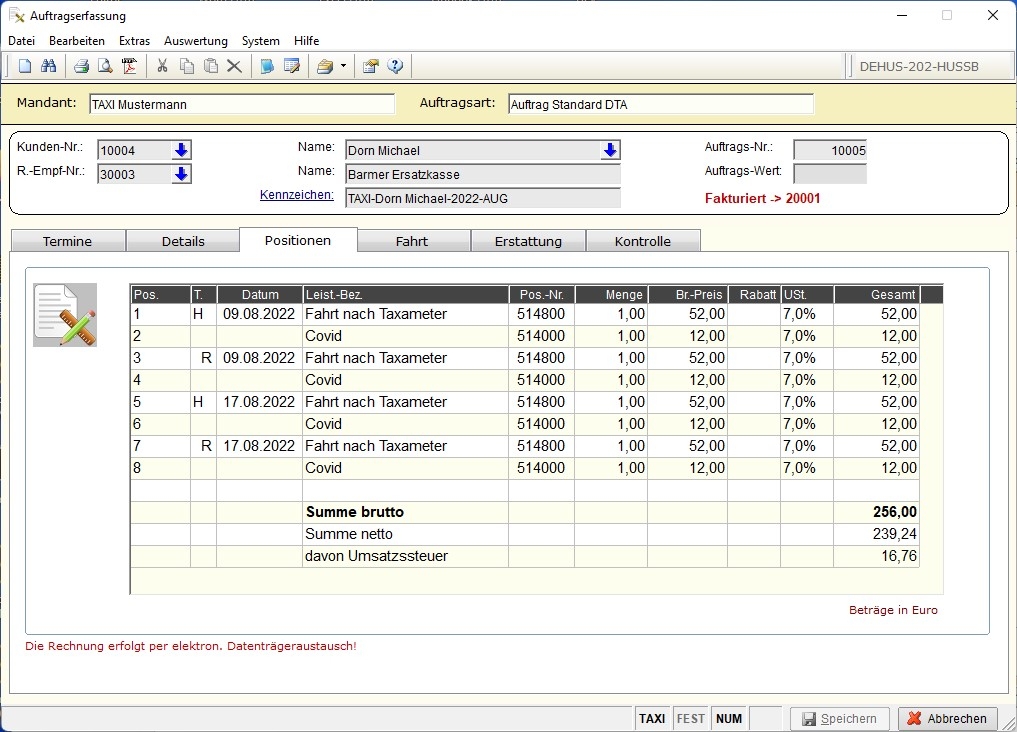Switch to the Fahrt tab
This screenshot has height=732, width=1017.
click(x=412, y=241)
